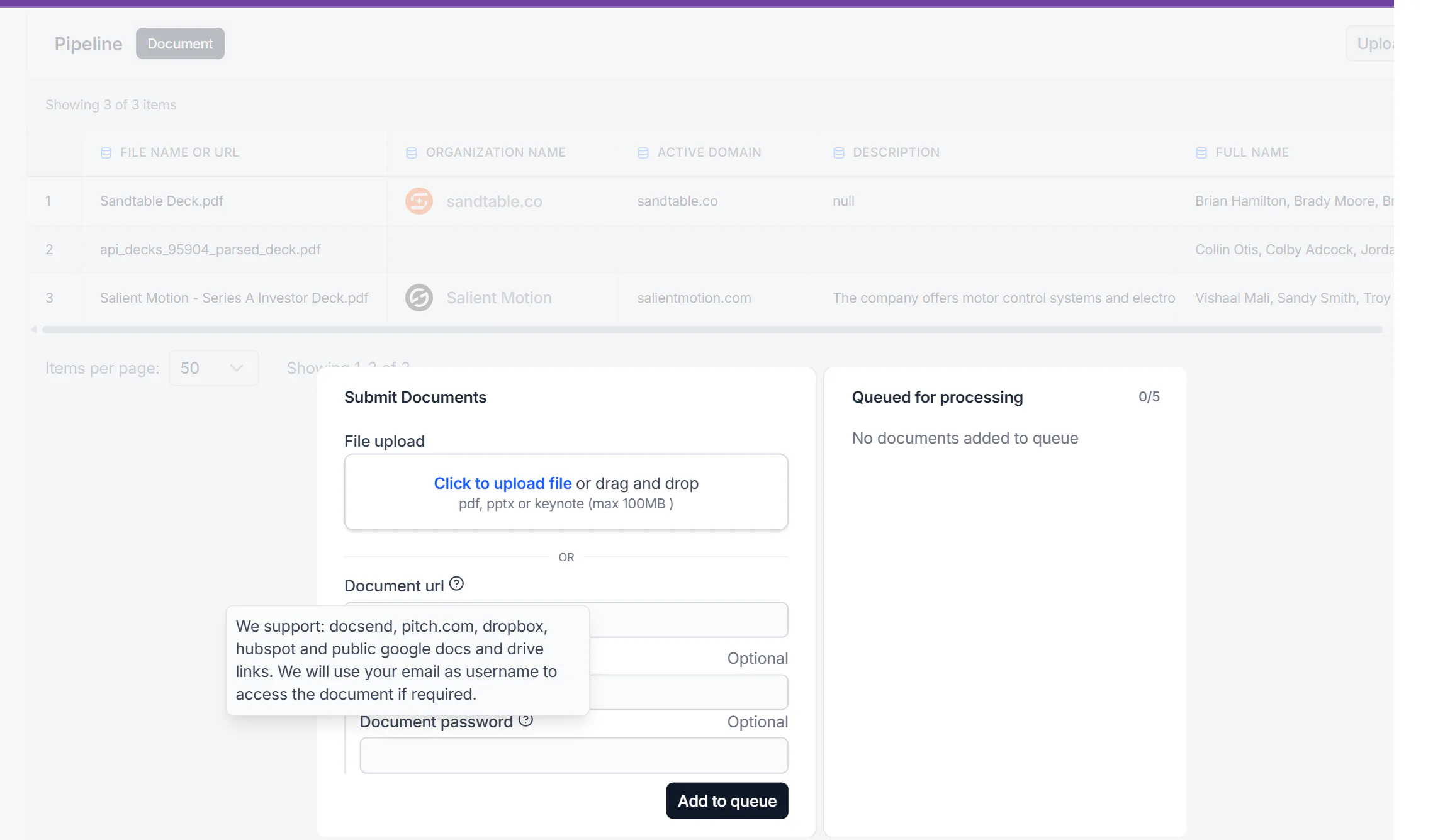Click the Organization Name column icon
The height and width of the screenshot is (840, 1450).
412,153
